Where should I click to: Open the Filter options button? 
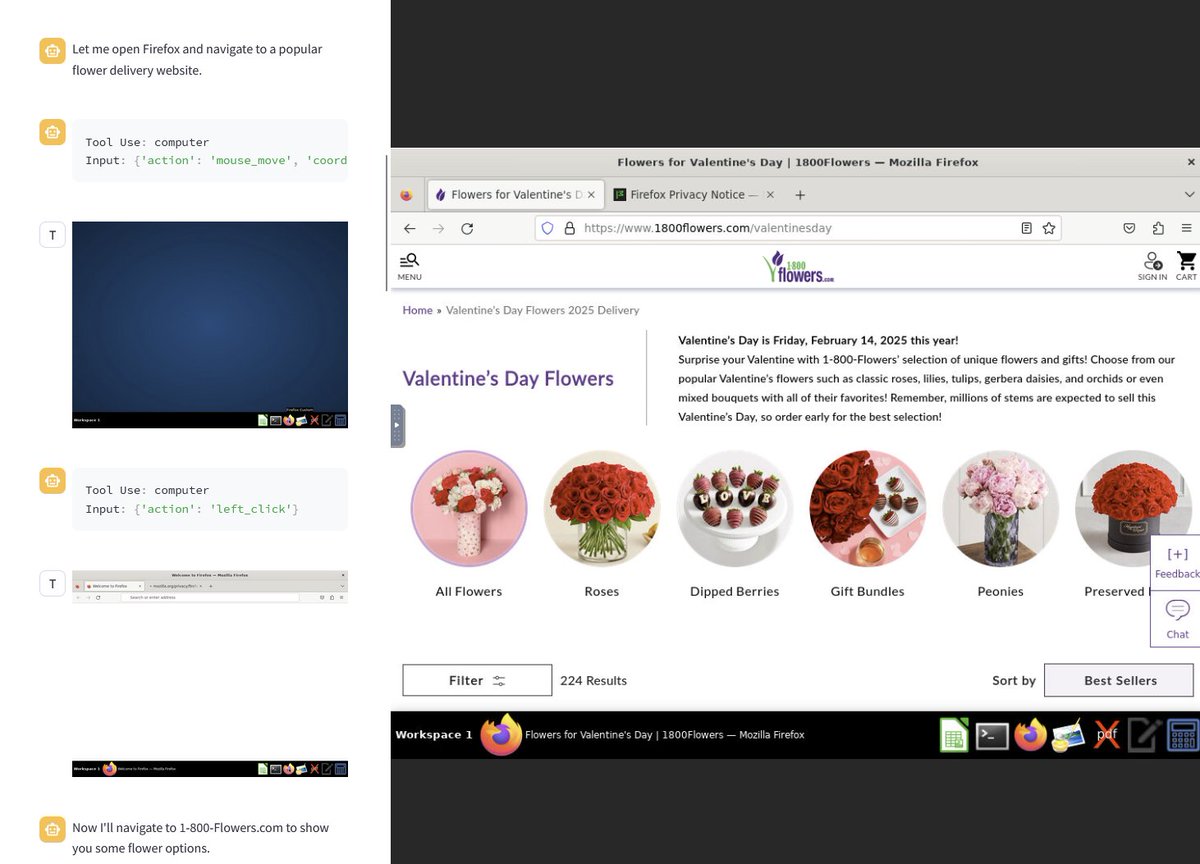[x=477, y=680]
